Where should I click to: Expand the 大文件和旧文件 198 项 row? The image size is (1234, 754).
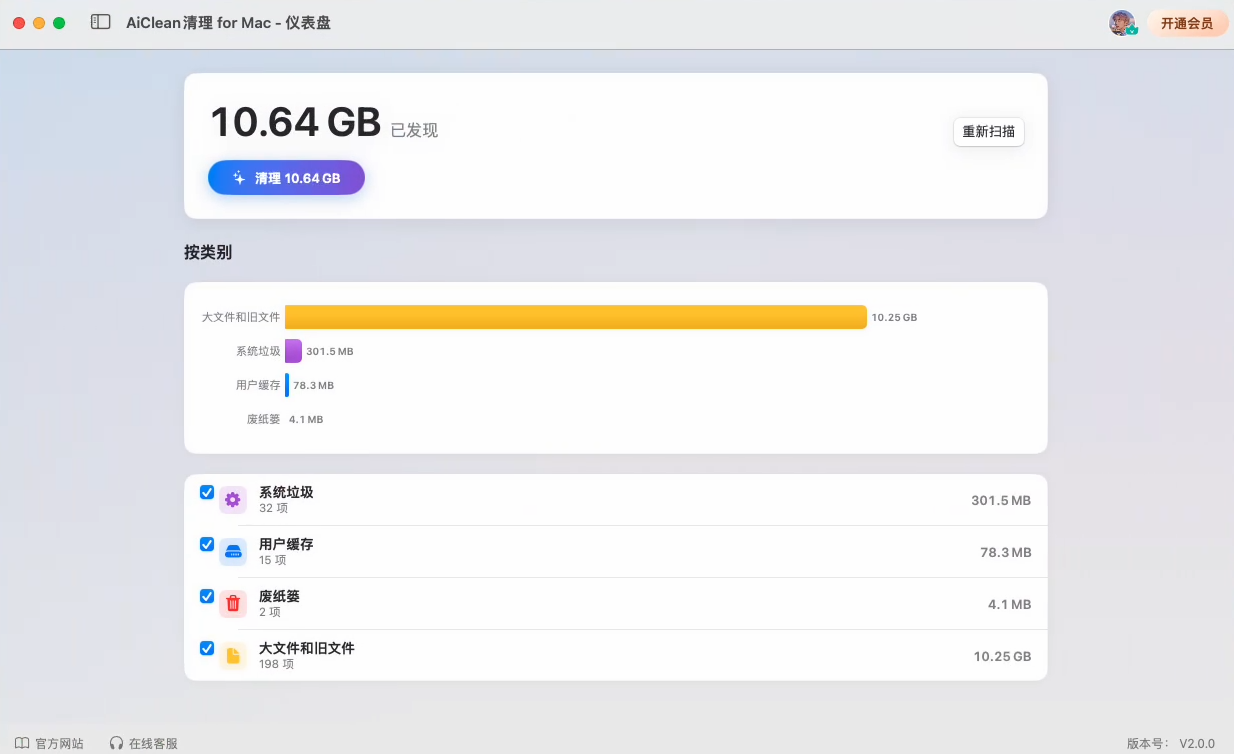coord(616,656)
